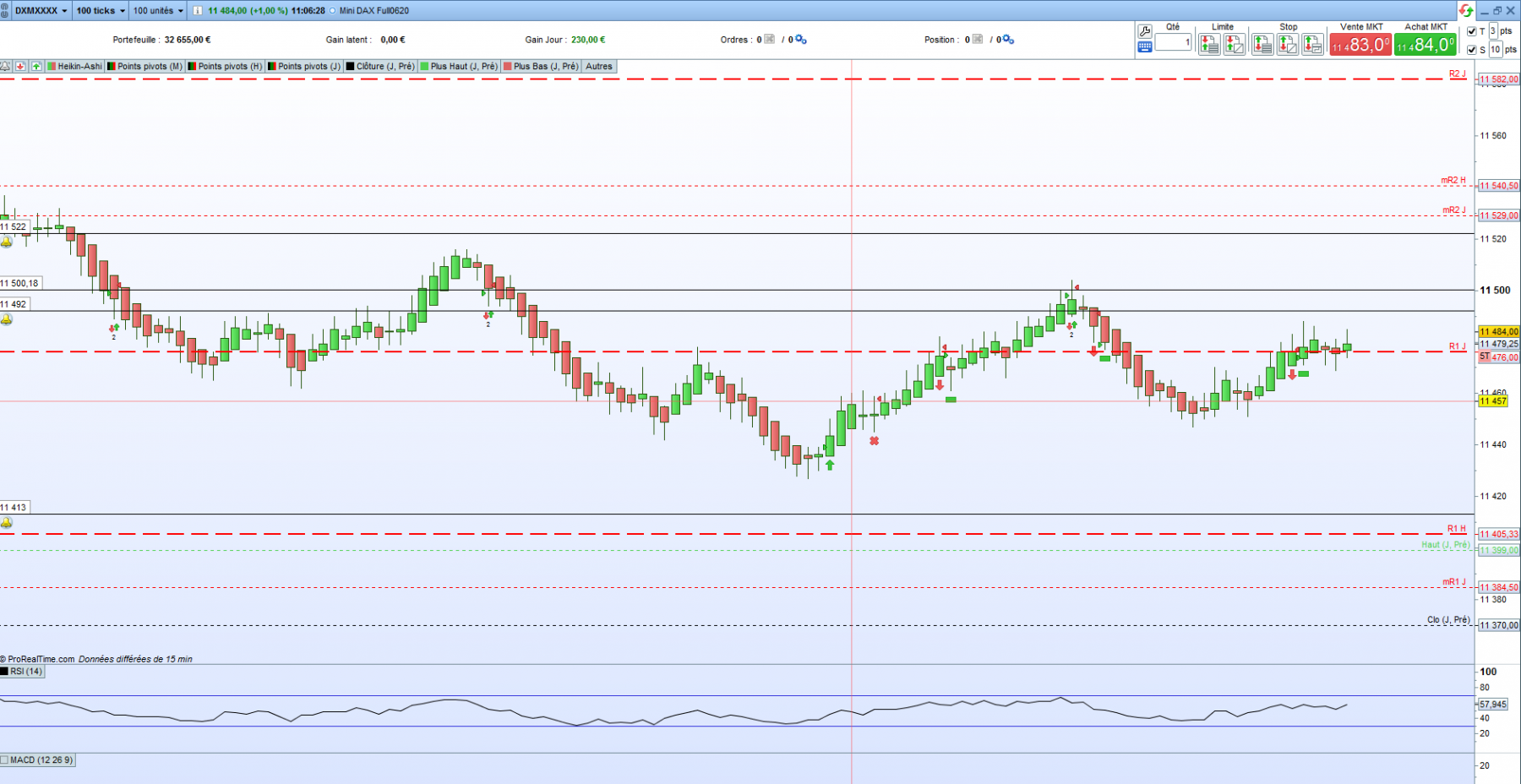The image size is (1521, 784).
Task: Click the red down-arrow icon in the indicator bar
Action: 20,66
